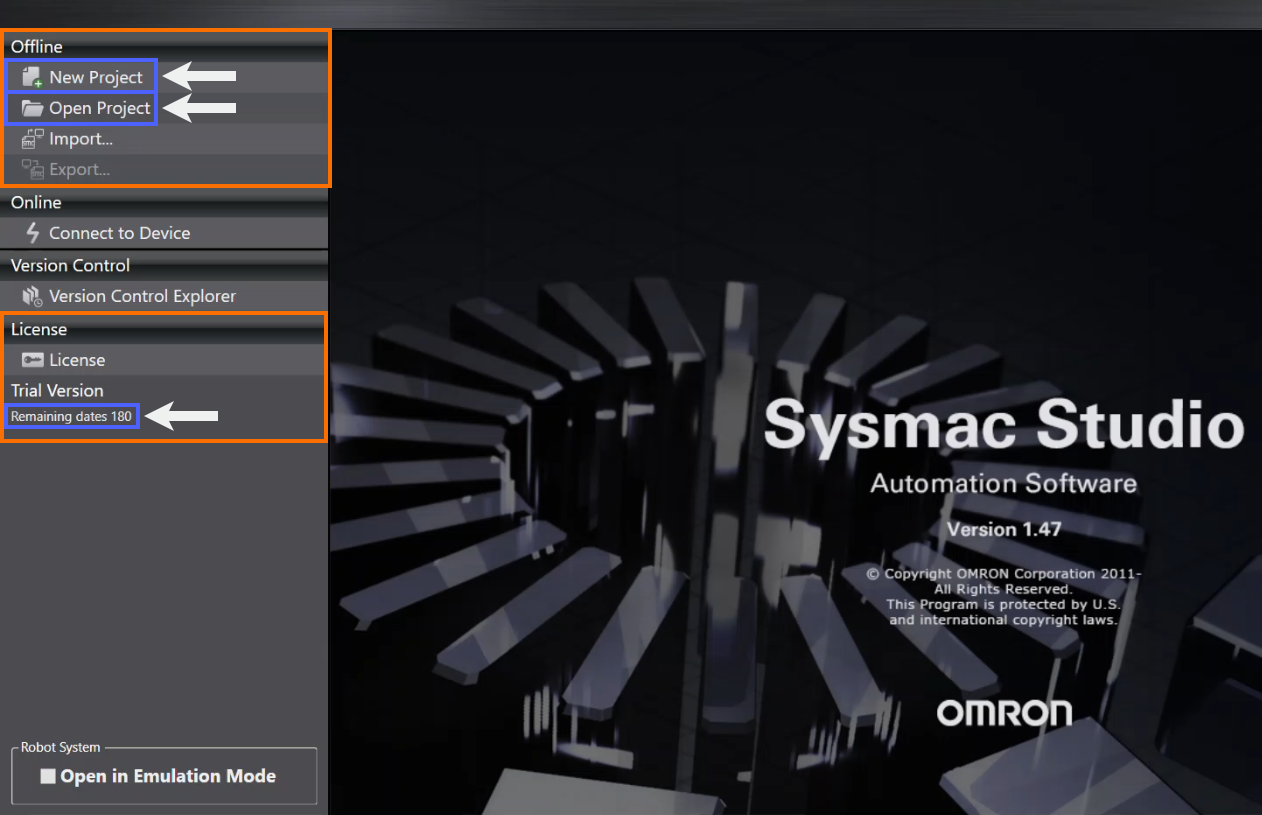Click the Version Control Explorer icon

point(32,296)
